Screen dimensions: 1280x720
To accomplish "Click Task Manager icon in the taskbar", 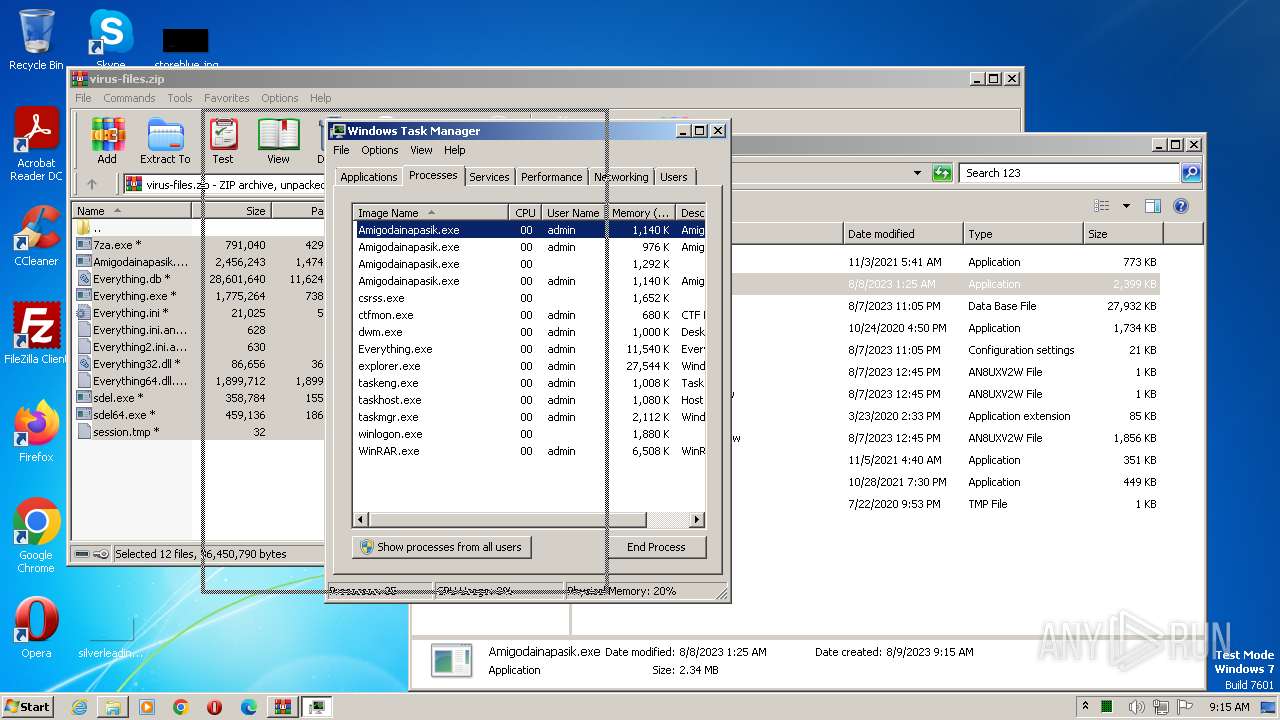I will point(316,707).
